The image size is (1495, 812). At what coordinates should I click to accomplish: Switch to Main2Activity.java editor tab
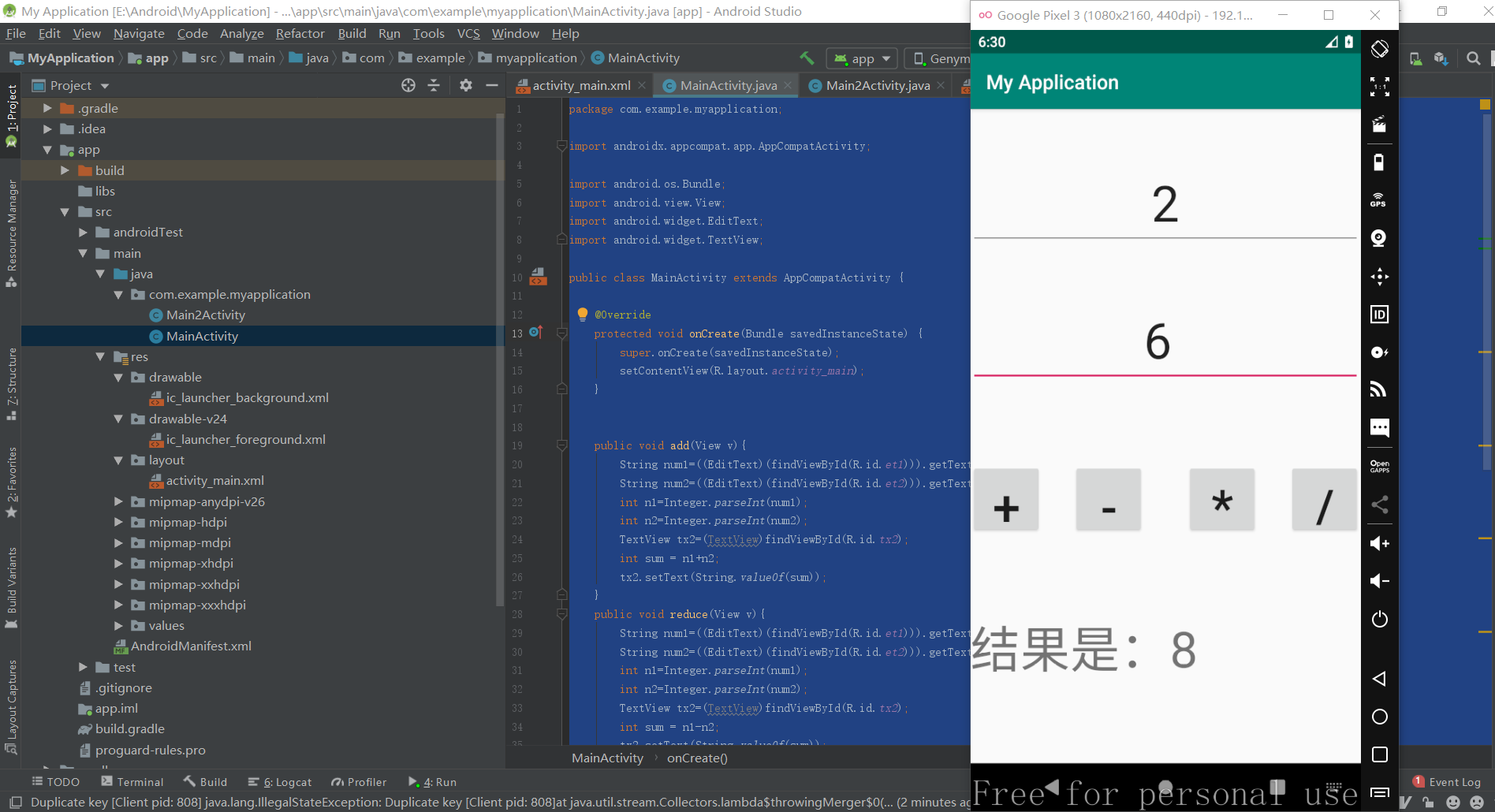tap(877, 85)
